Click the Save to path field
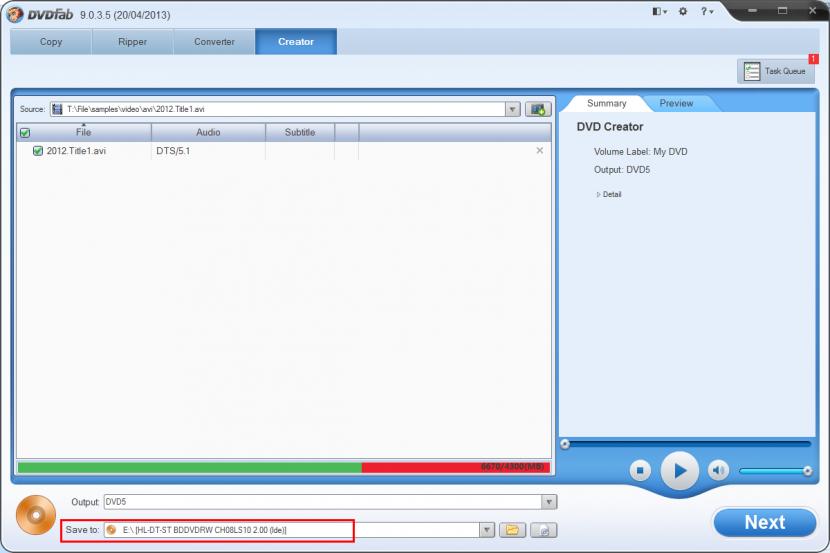The width and height of the screenshot is (830, 553). [299, 530]
